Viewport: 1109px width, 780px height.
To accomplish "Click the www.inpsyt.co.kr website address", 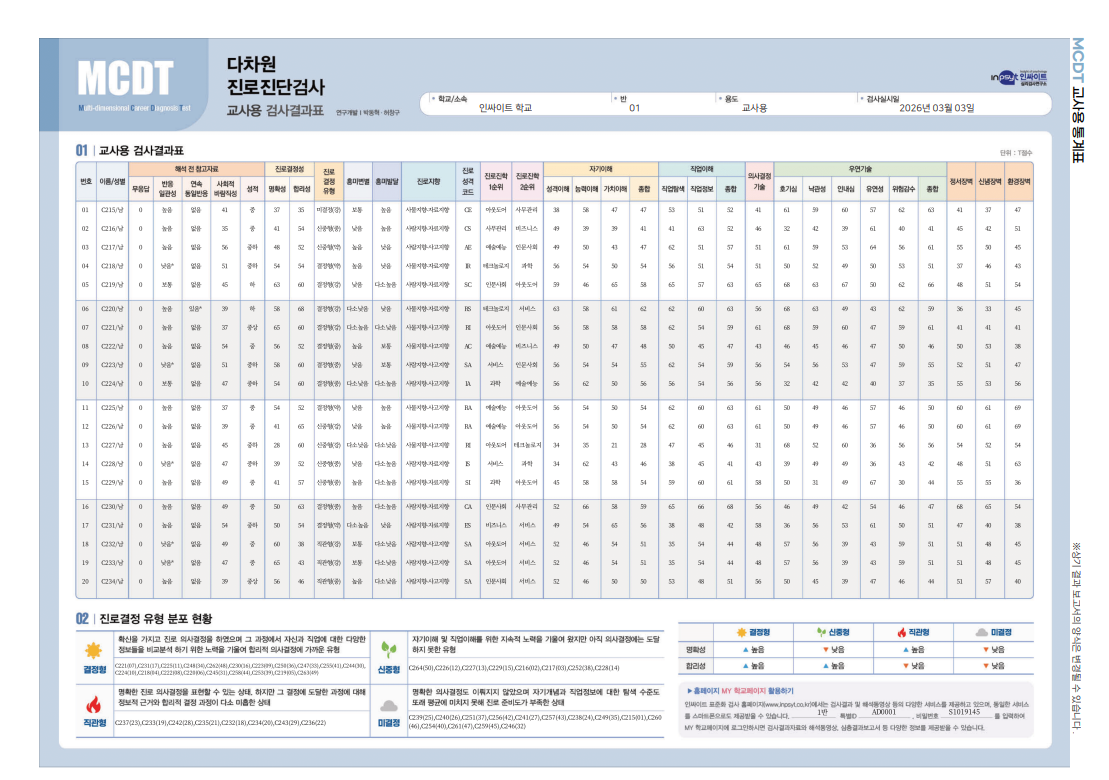I will pos(787,704).
